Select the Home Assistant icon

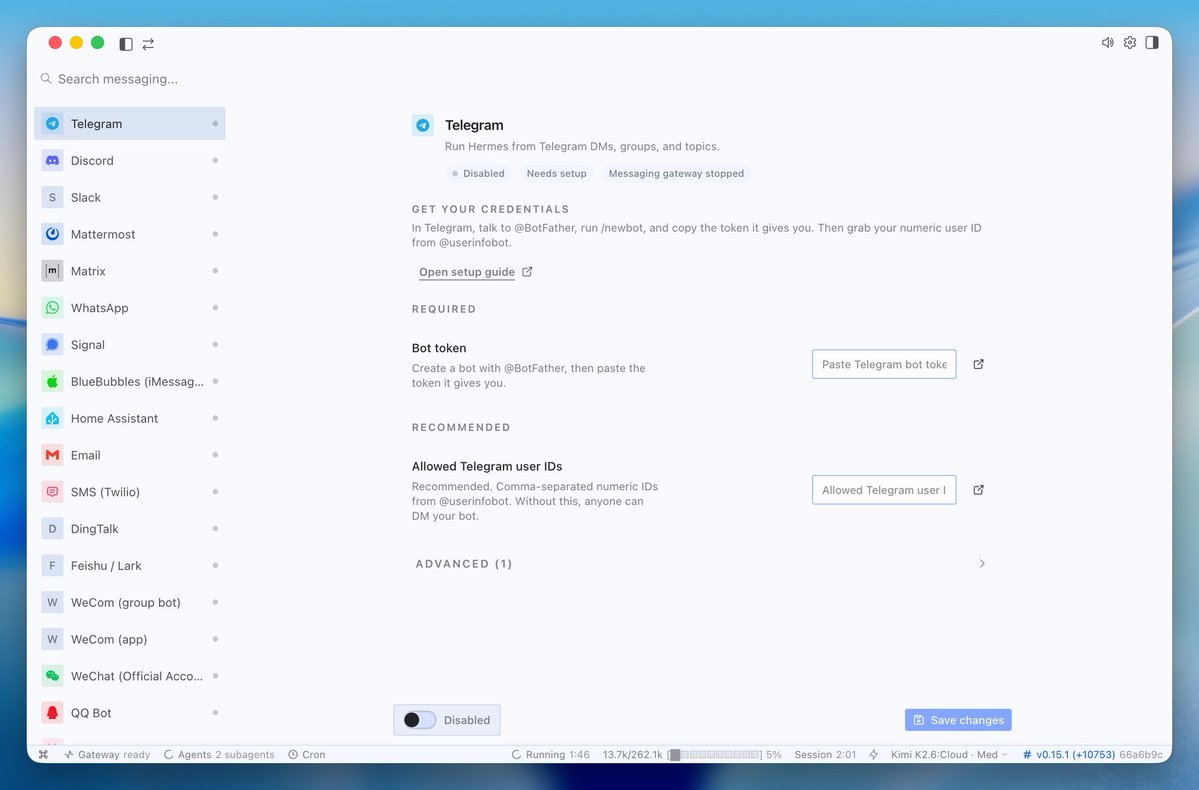tap(52, 418)
